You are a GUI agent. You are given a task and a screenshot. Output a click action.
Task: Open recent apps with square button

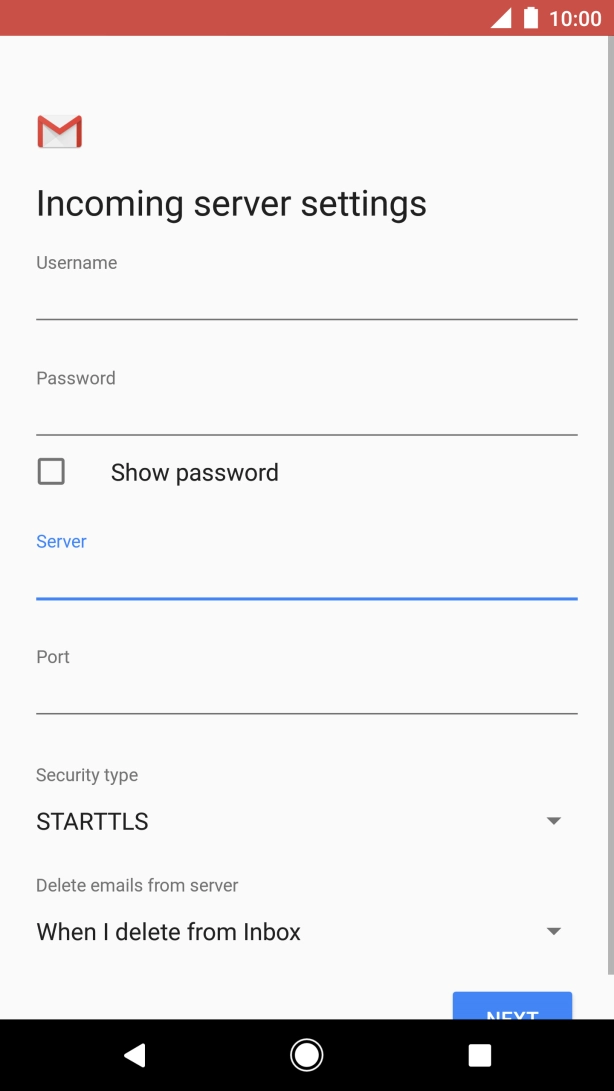tap(480, 1055)
